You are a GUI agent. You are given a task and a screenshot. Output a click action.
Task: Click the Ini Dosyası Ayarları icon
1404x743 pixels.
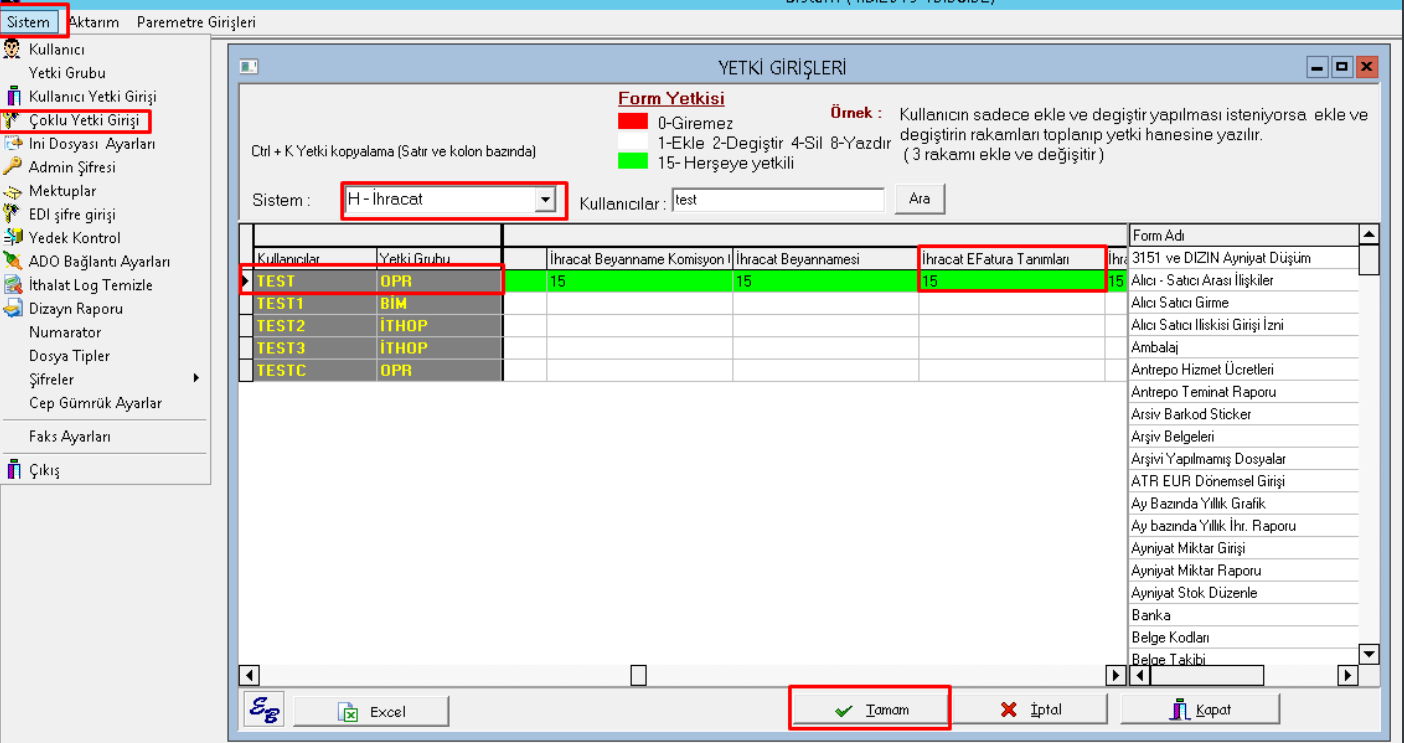pyautogui.click(x=13, y=144)
